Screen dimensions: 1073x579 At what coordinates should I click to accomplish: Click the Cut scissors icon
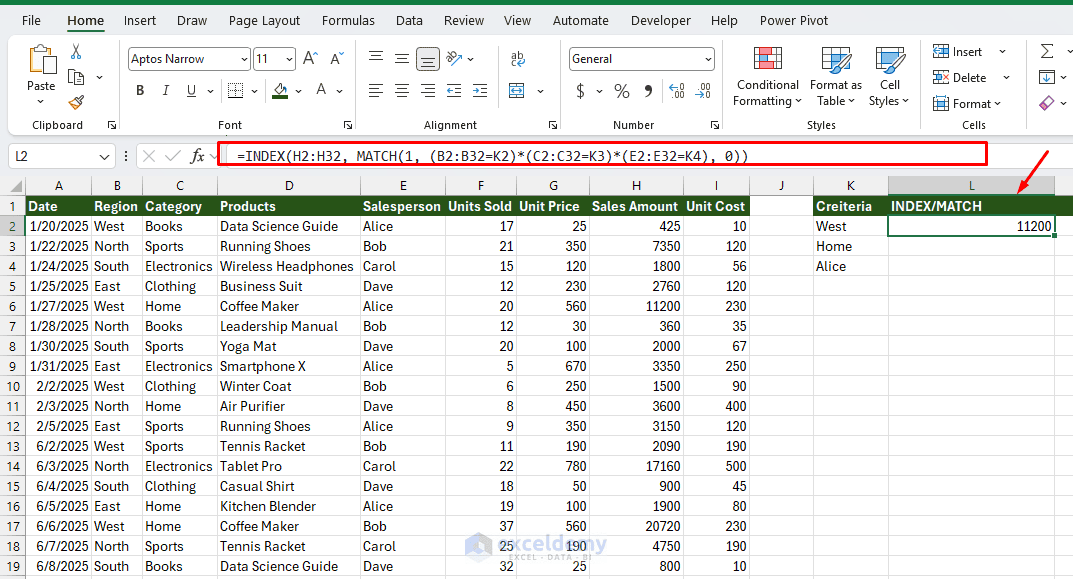point(76,51)
